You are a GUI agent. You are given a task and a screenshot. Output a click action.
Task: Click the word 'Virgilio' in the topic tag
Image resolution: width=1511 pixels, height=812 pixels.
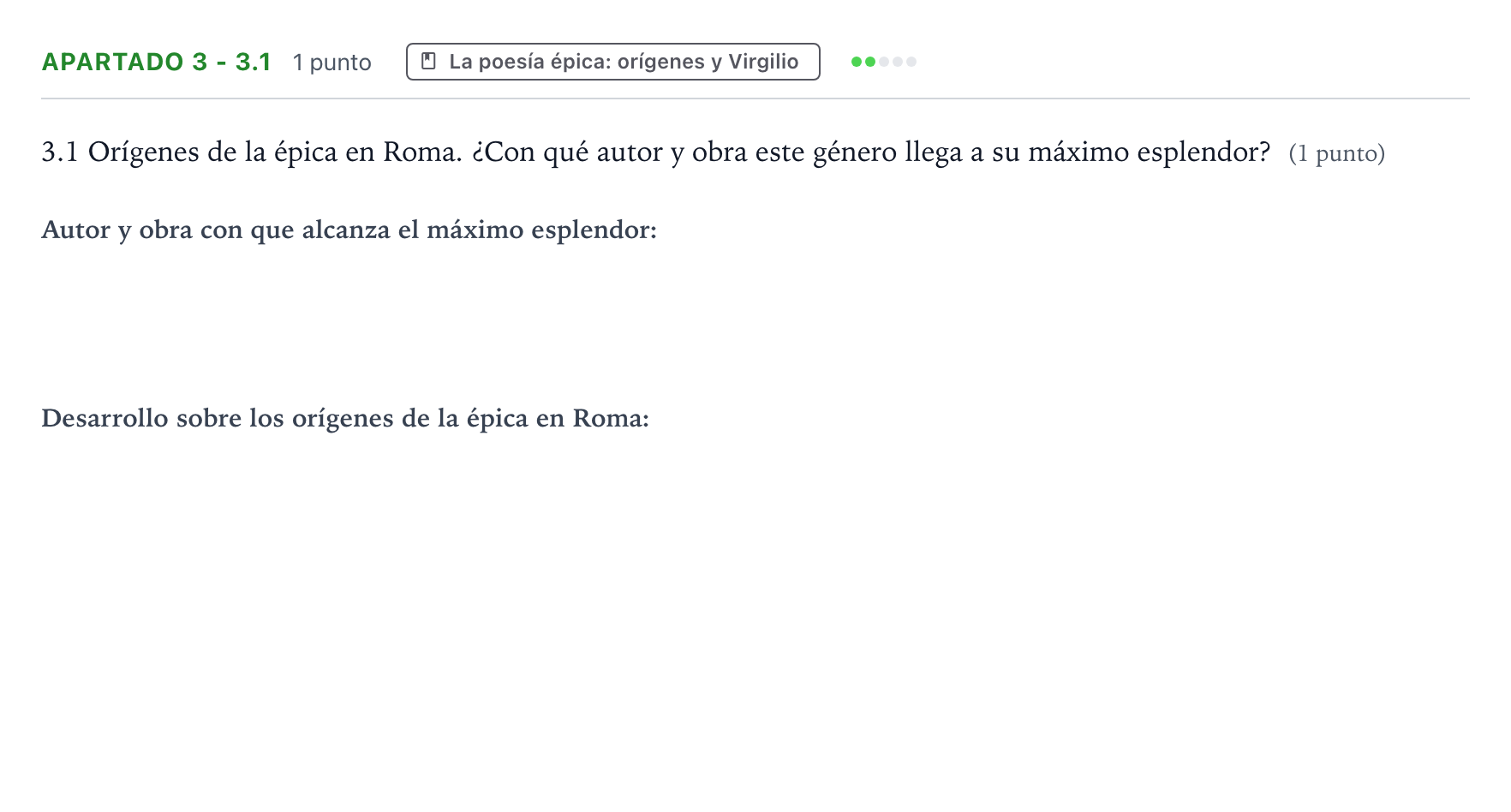tap(763, 62)
